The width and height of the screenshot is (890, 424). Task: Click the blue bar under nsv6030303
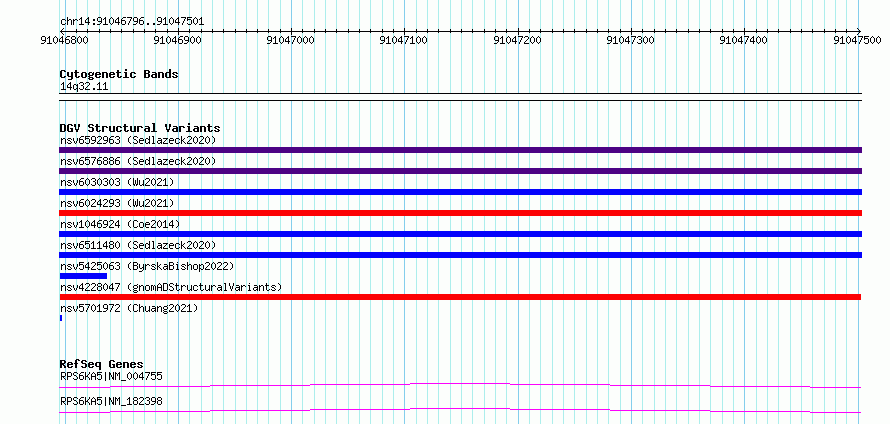click(460, 192)
